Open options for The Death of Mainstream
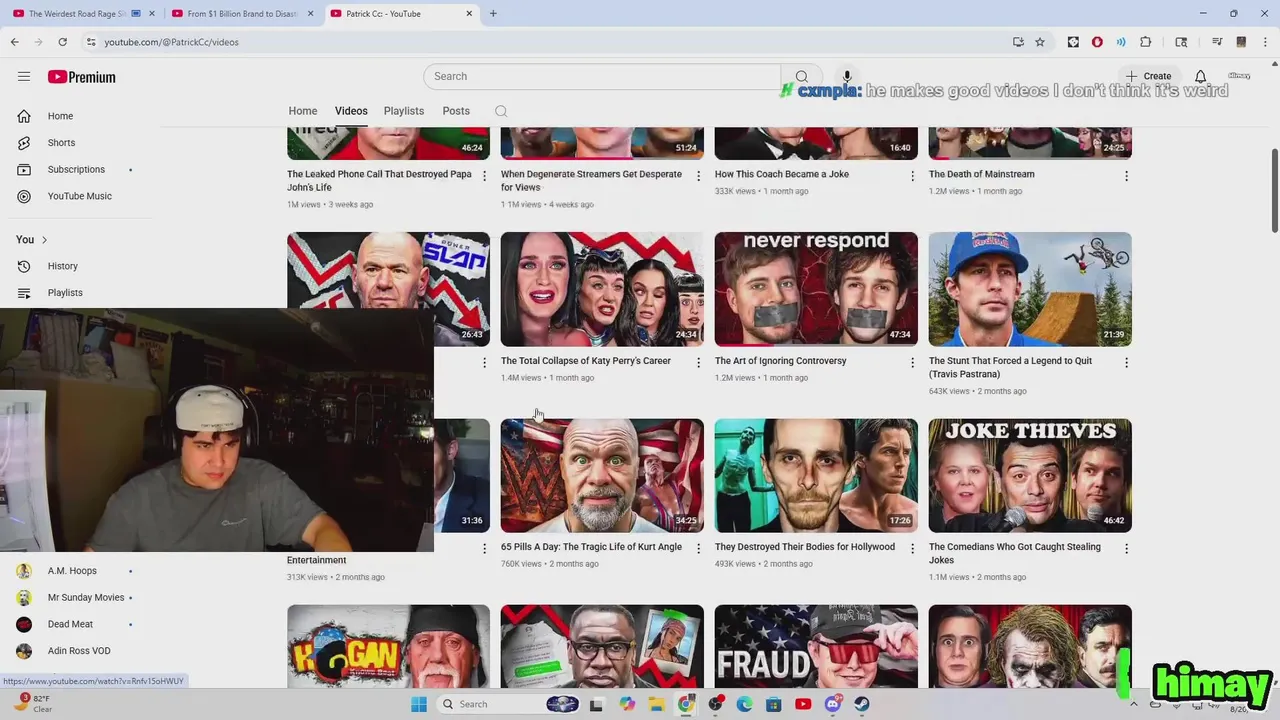The height and width of the screenshot is (720, 1280). tap(1126, 176)
